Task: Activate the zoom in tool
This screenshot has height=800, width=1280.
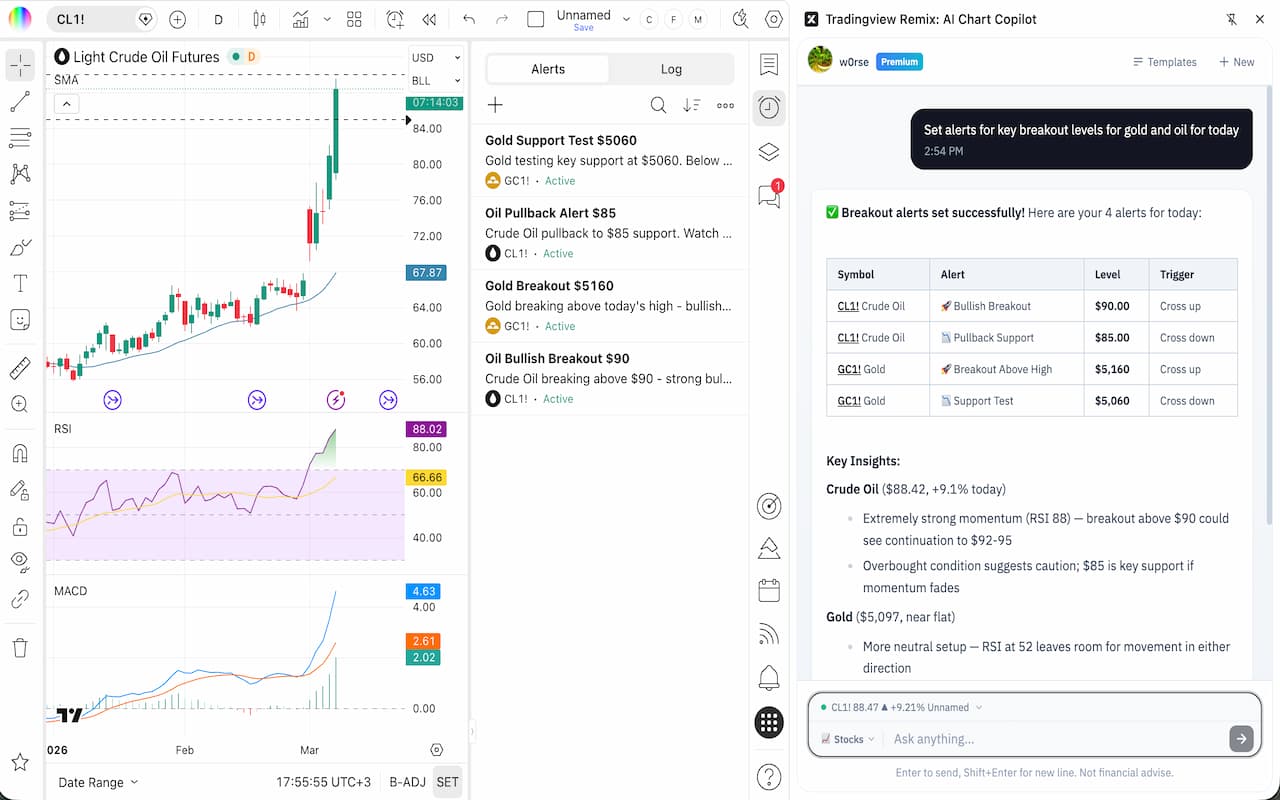Action: point(20,404)
